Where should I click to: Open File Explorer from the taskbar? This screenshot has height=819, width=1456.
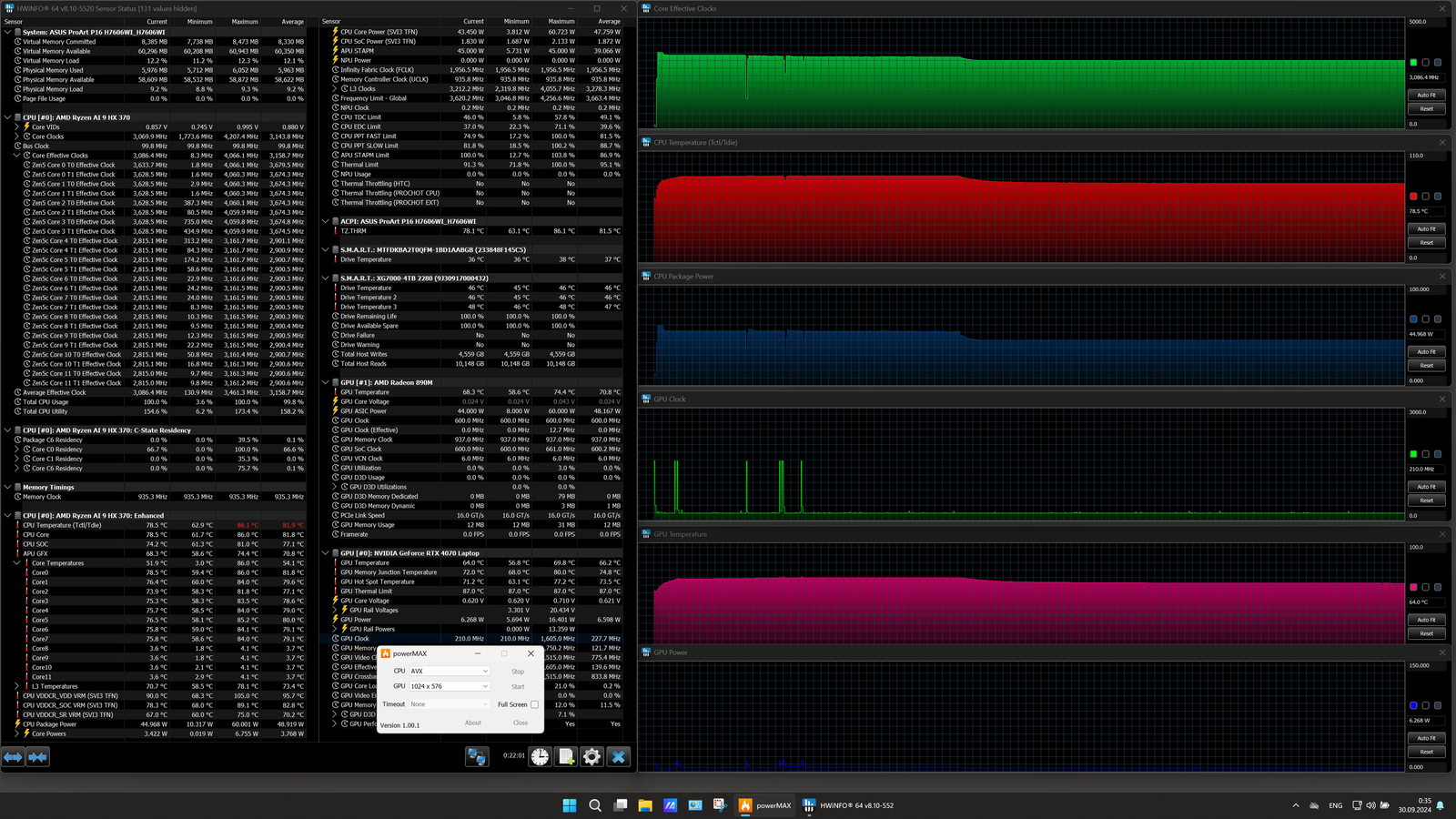645,805
